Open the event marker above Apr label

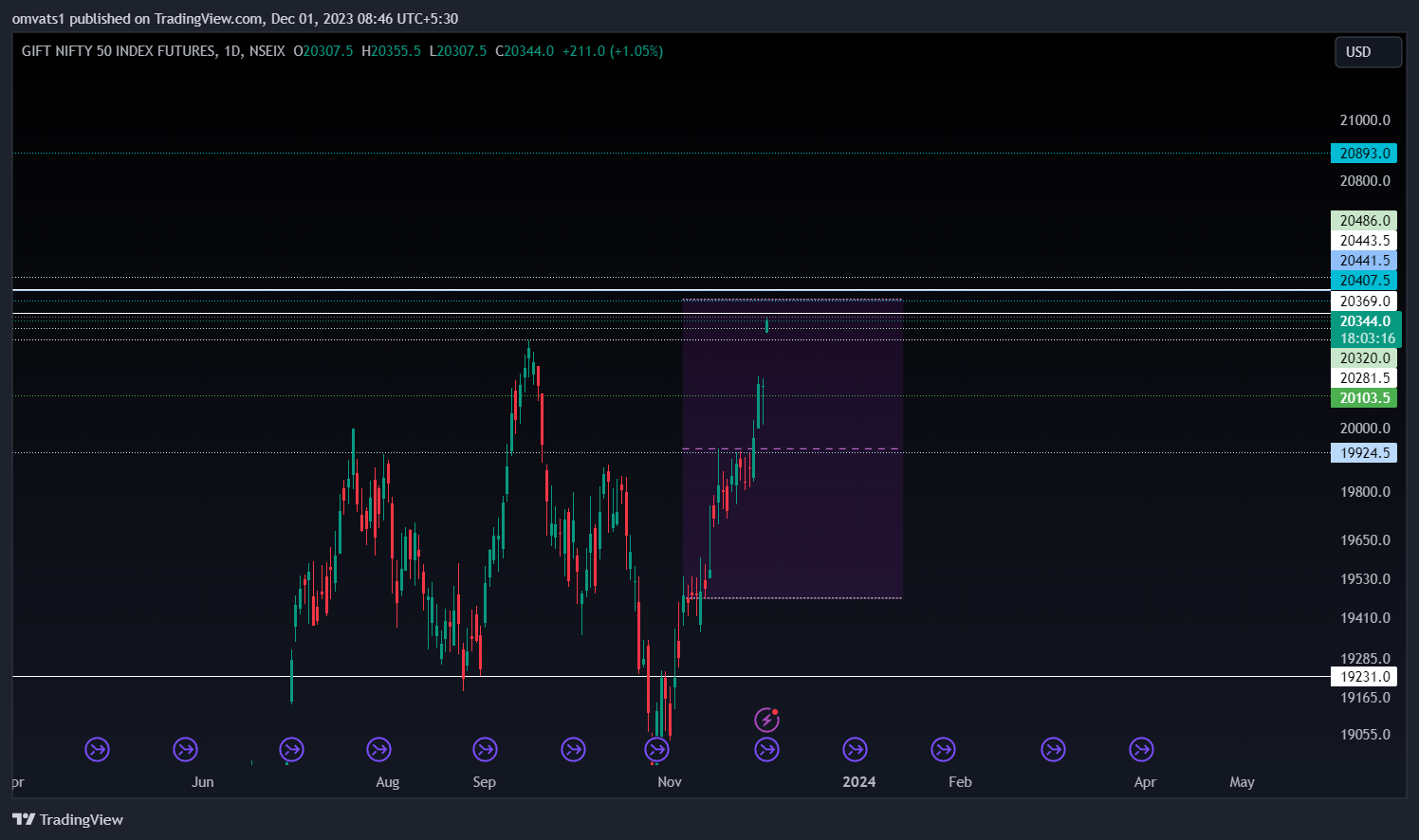tap(1141, 750)
